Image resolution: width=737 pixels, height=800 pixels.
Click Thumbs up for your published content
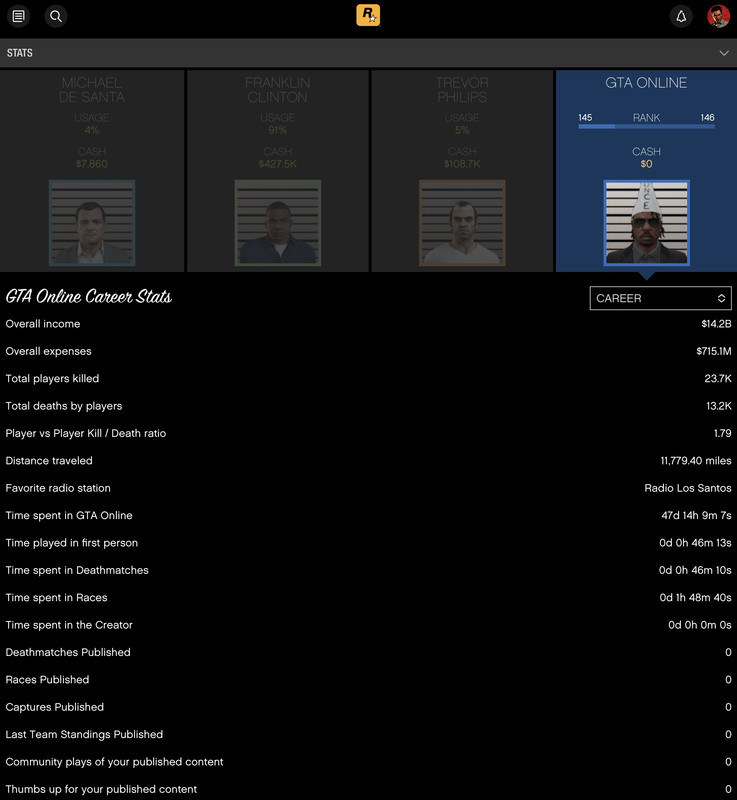101,789
